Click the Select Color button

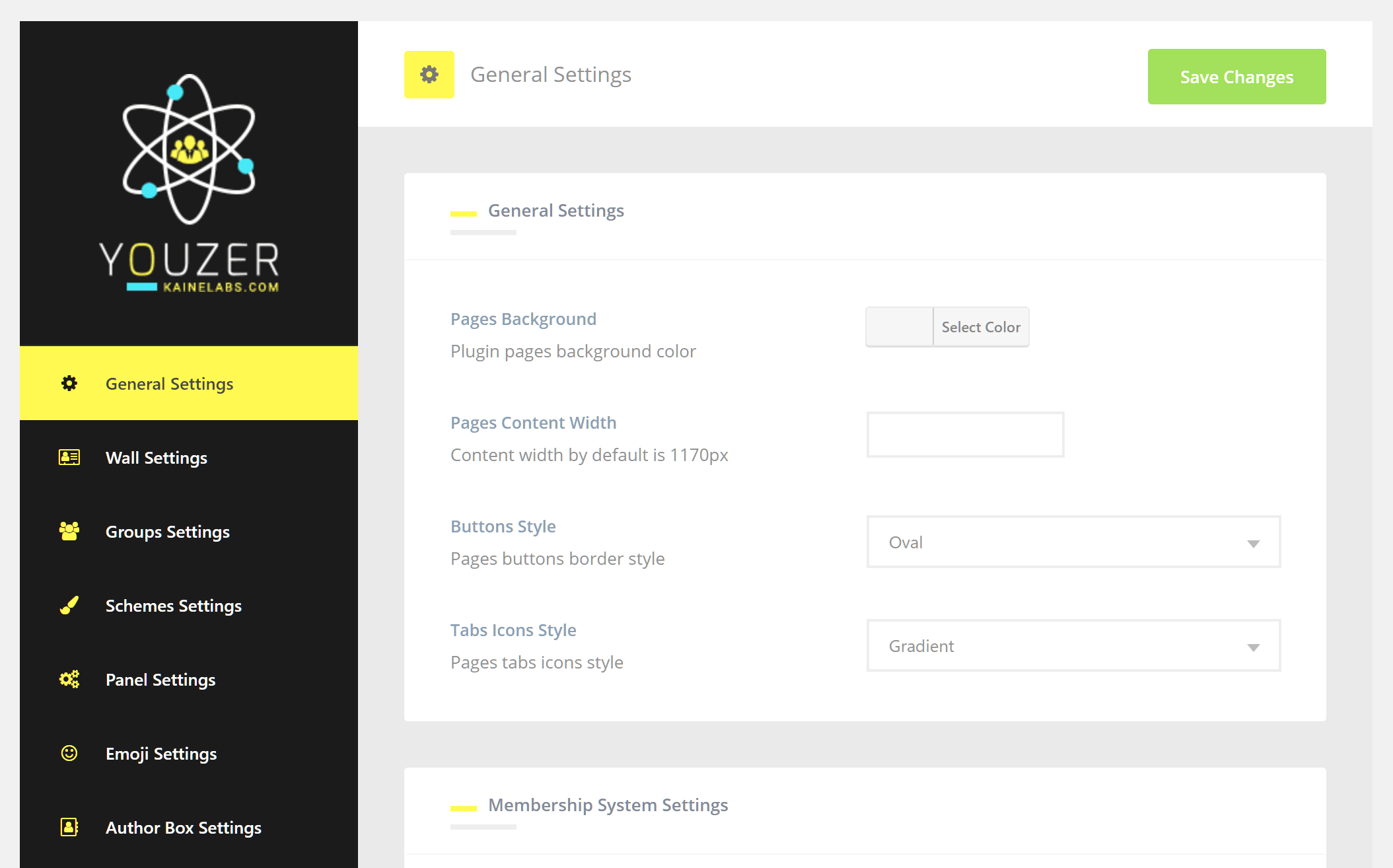click(x=981, y=327)
